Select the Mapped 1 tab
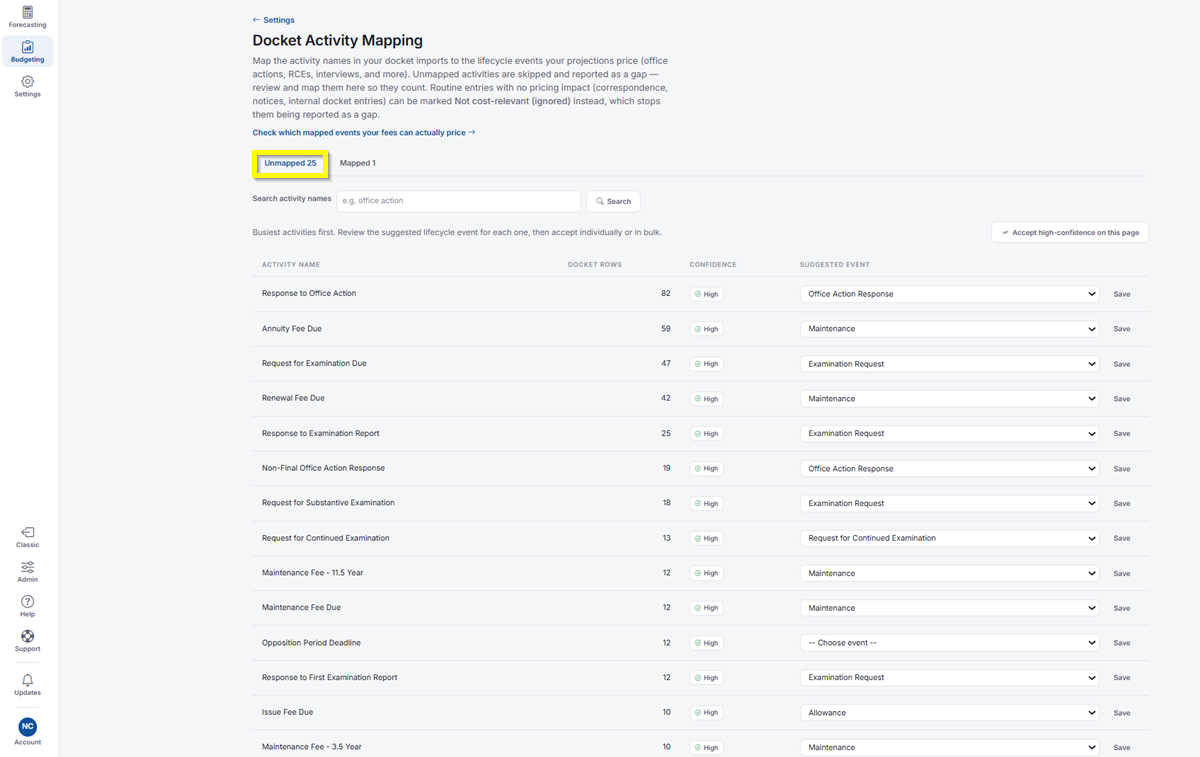Screen dimensions: 1200x757 pyautogui.click(x=357, y=163)
